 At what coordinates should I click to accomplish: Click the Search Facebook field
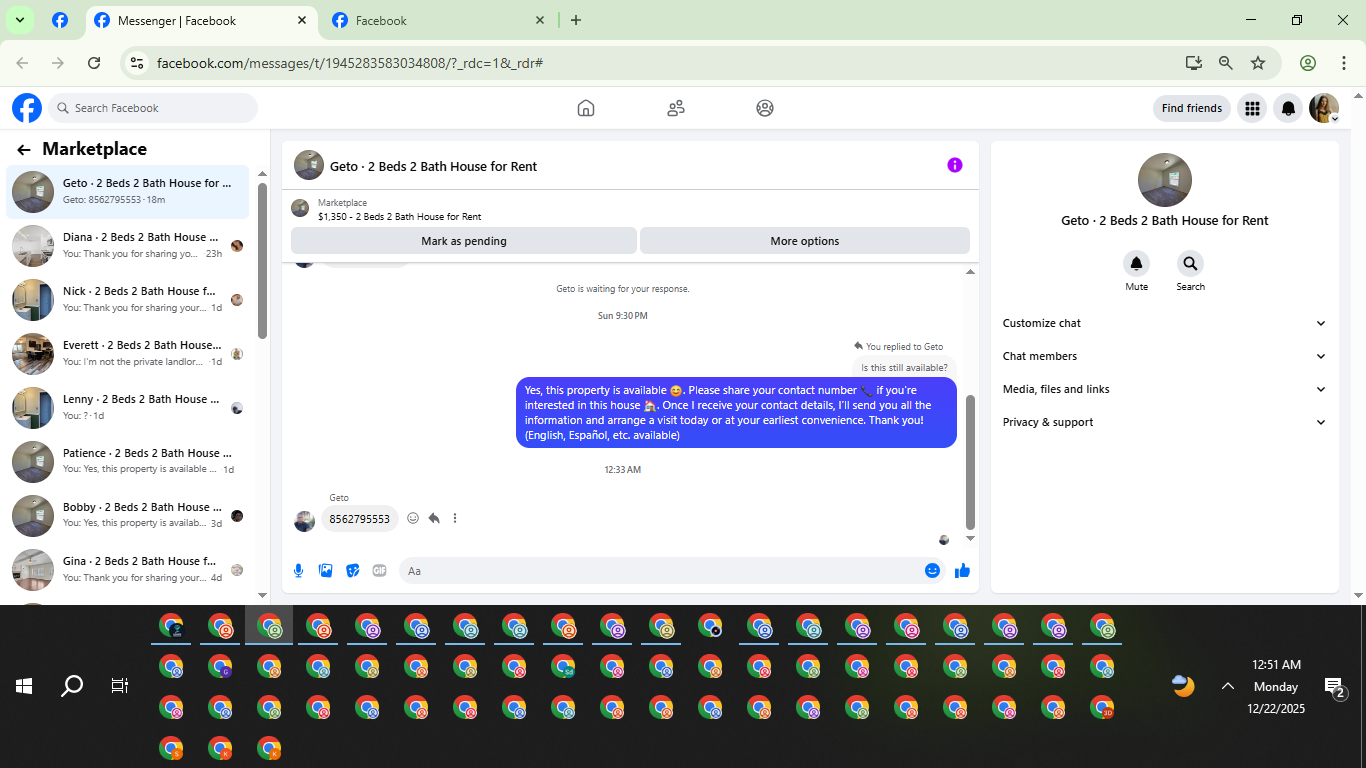(153, 108)
